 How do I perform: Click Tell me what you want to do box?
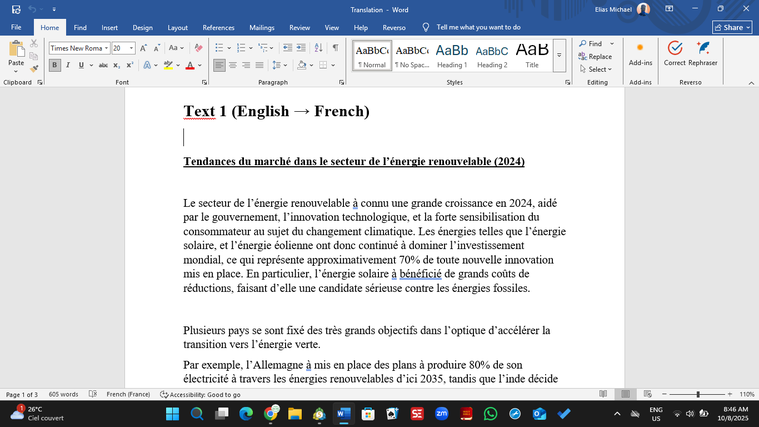[478, 27]
